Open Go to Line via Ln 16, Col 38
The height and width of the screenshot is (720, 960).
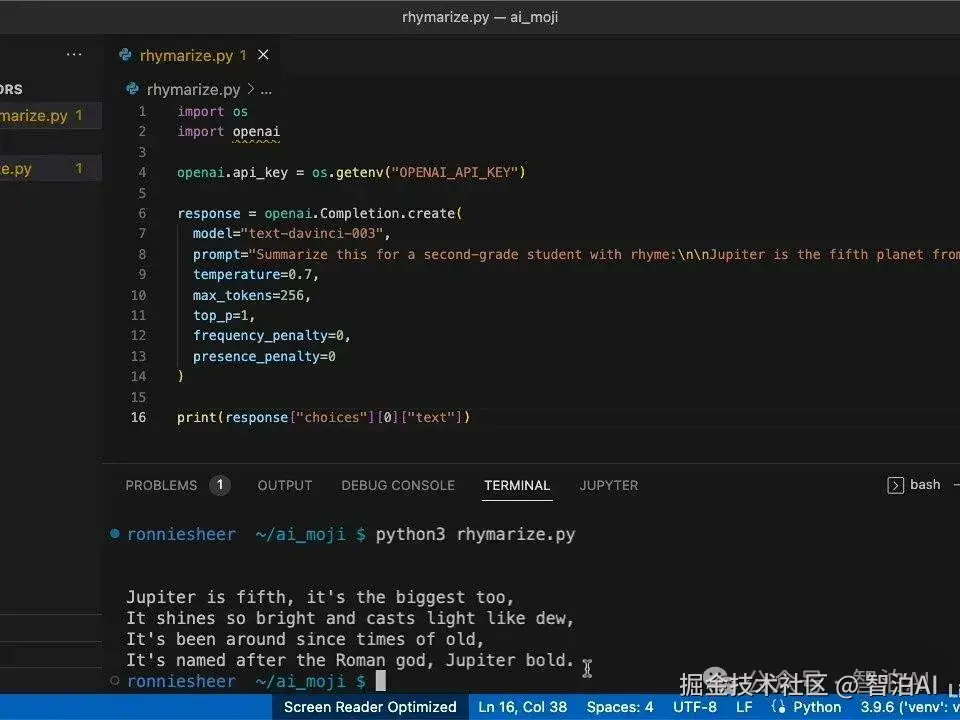coord(523,707)
